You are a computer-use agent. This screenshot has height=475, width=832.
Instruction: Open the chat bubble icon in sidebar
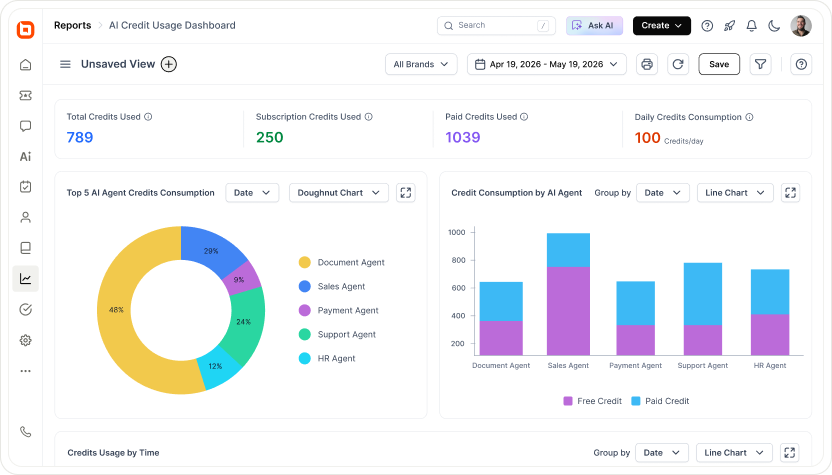tap(25, 126)
